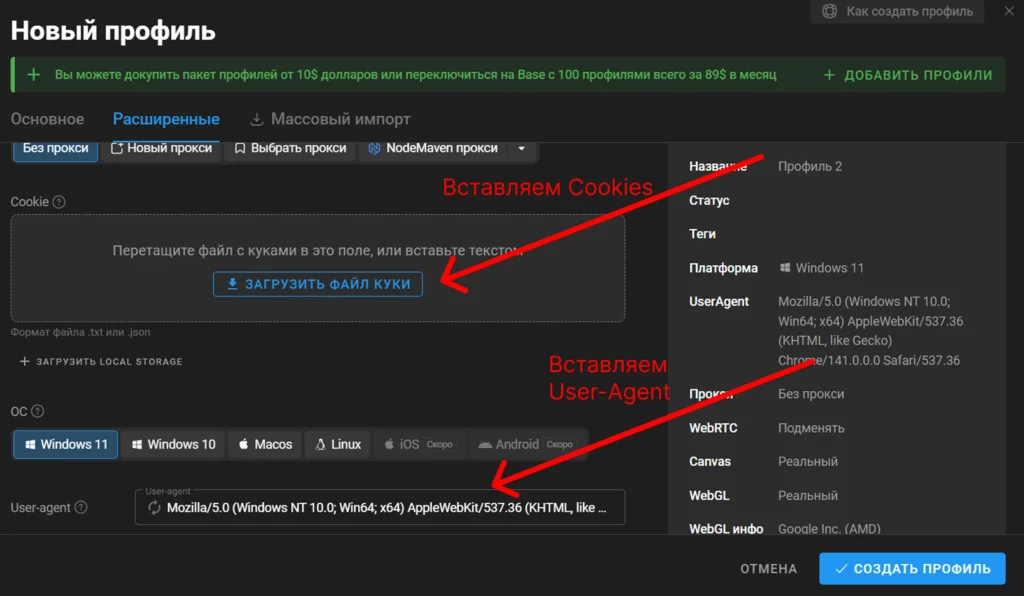Pick Linux as the operating system
Viewport: 1024px width, 596px height.
click(x=338, y=444)
